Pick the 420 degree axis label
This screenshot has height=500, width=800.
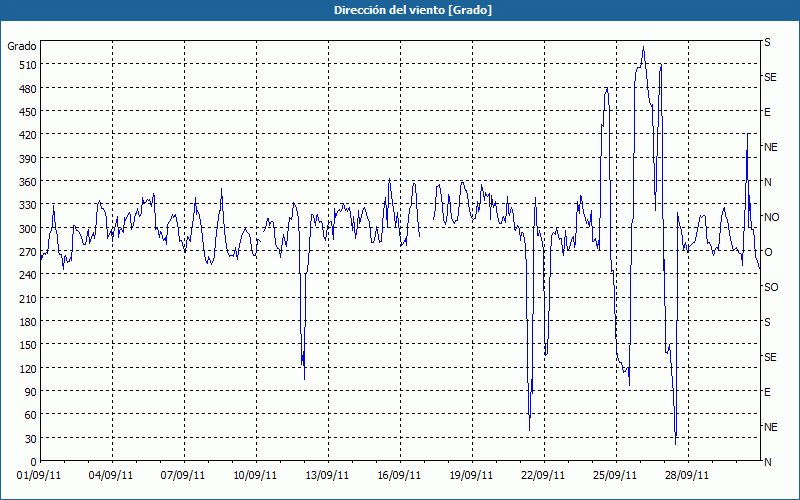(27, 135)
